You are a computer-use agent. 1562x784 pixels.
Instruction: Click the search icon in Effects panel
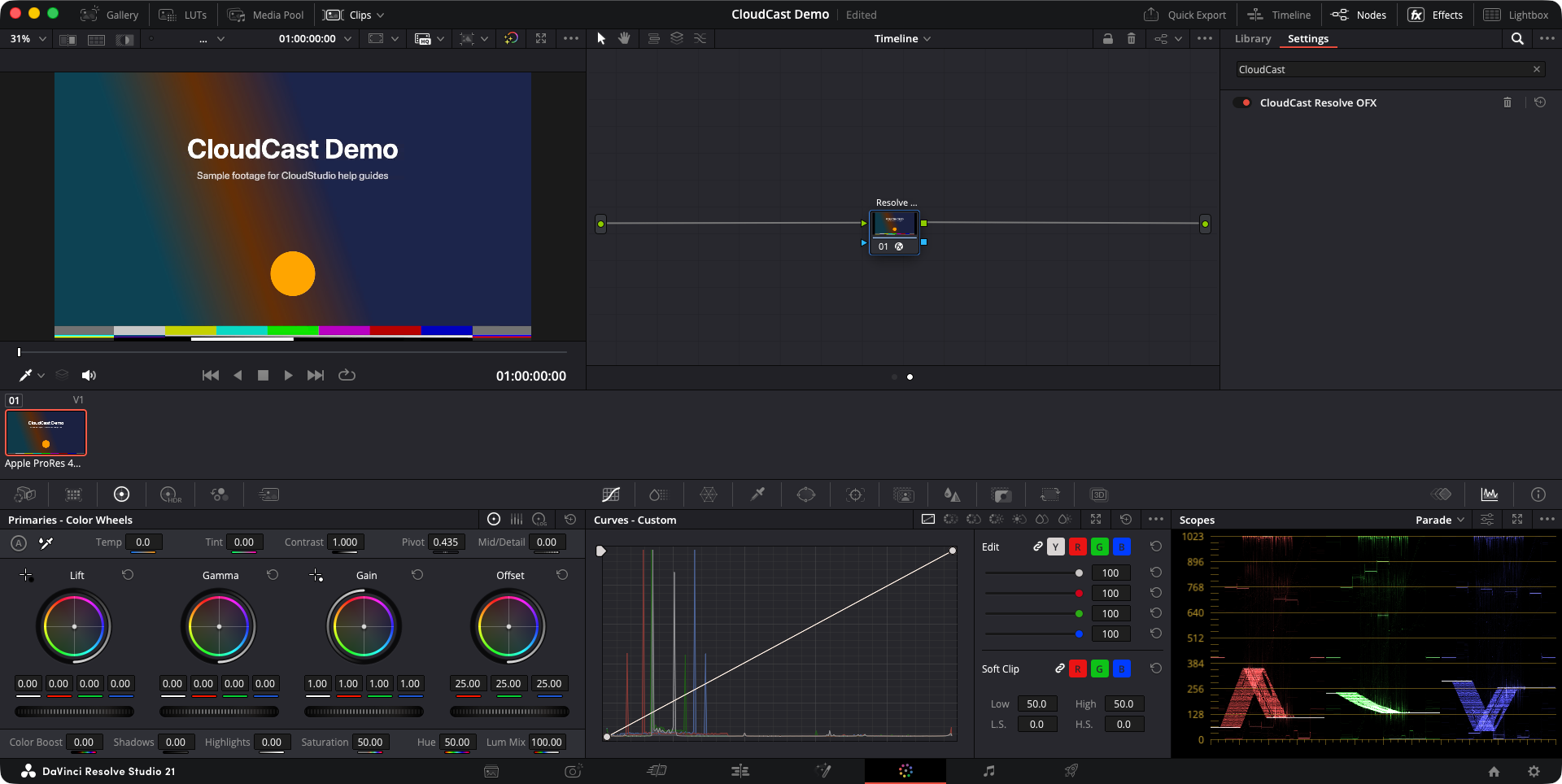point(1517,38)
